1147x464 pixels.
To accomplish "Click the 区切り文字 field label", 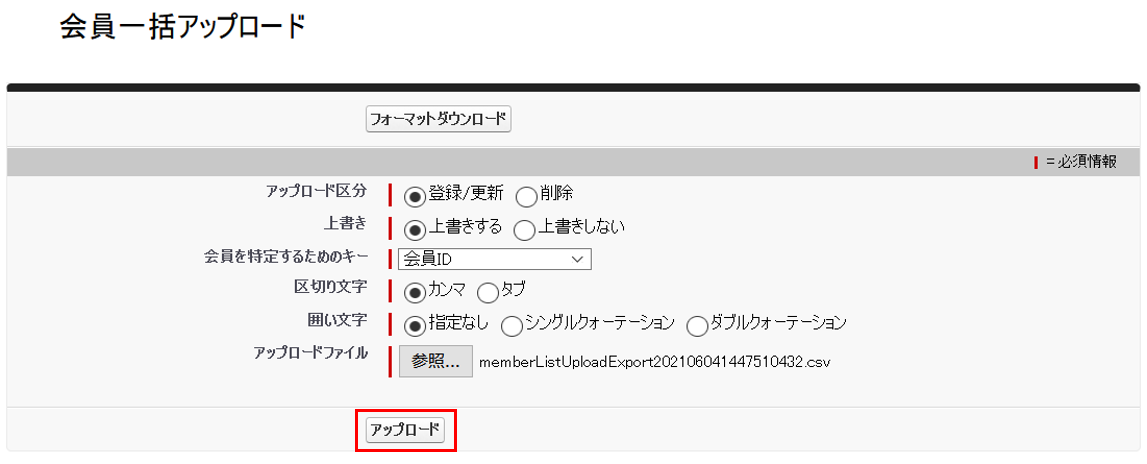I will coord(330,288).
